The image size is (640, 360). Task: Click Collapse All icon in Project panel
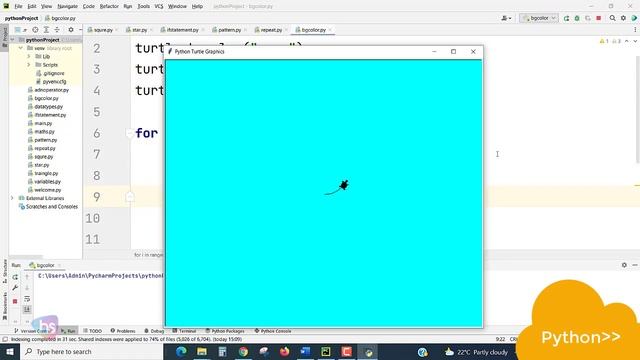click(x=57, y=30)
